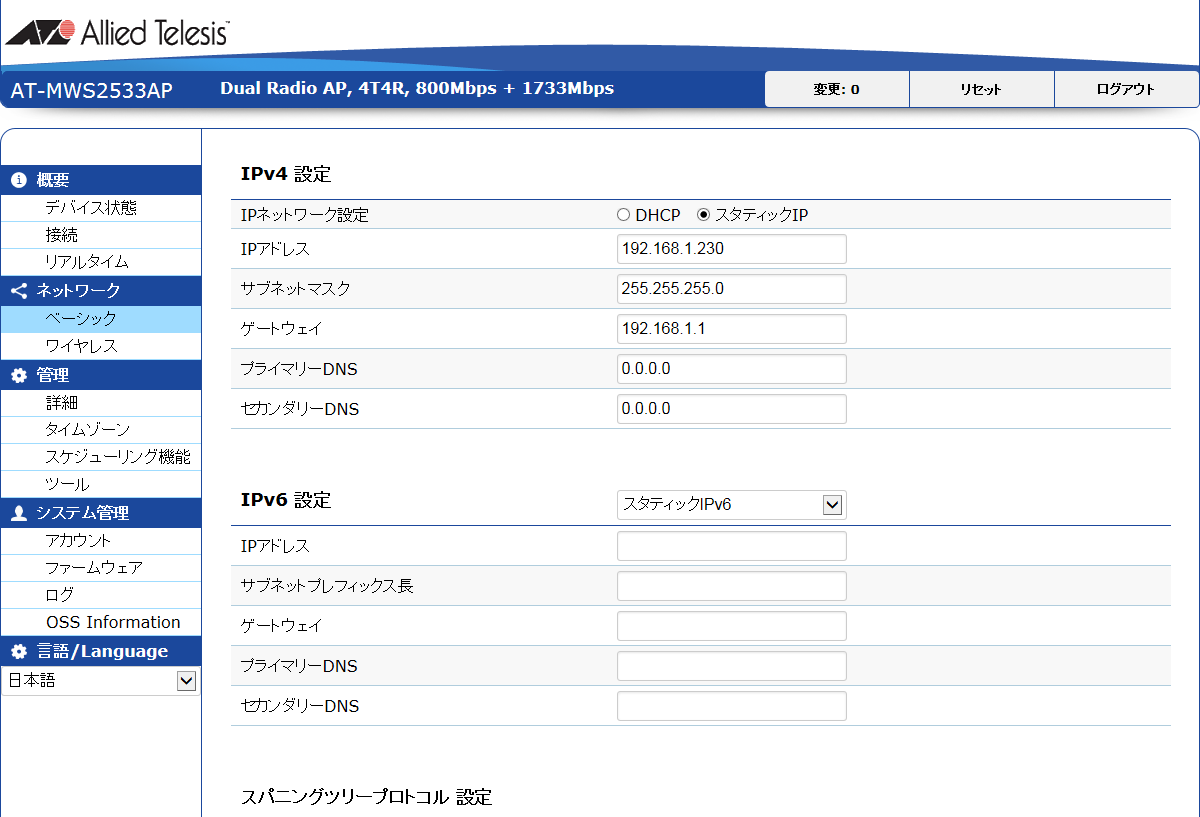Click the share icon beside ネットワーク

[x=18, y=291]
